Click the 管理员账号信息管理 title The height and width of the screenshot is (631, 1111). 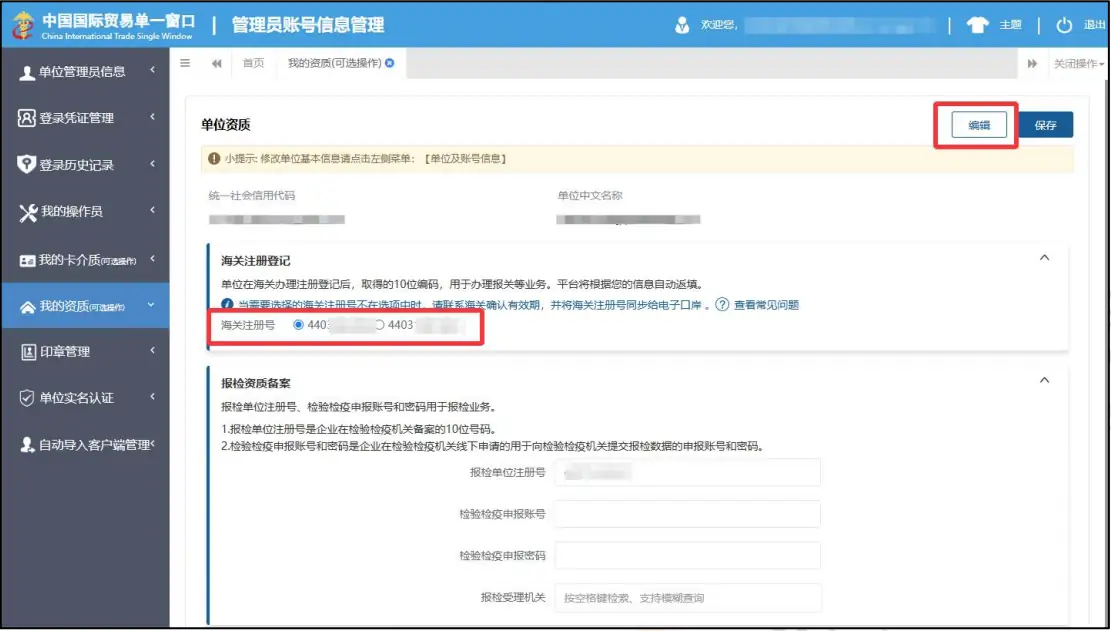(x=308, y=25)
